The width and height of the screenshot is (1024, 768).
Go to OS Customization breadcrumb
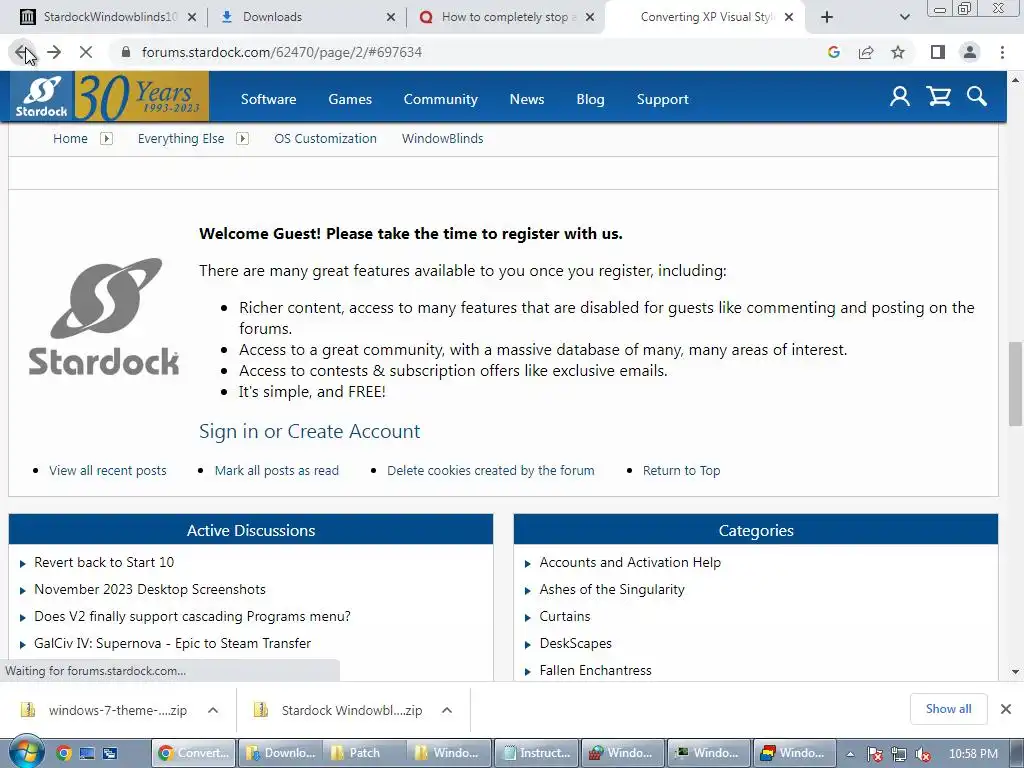[x=325, y=138]
